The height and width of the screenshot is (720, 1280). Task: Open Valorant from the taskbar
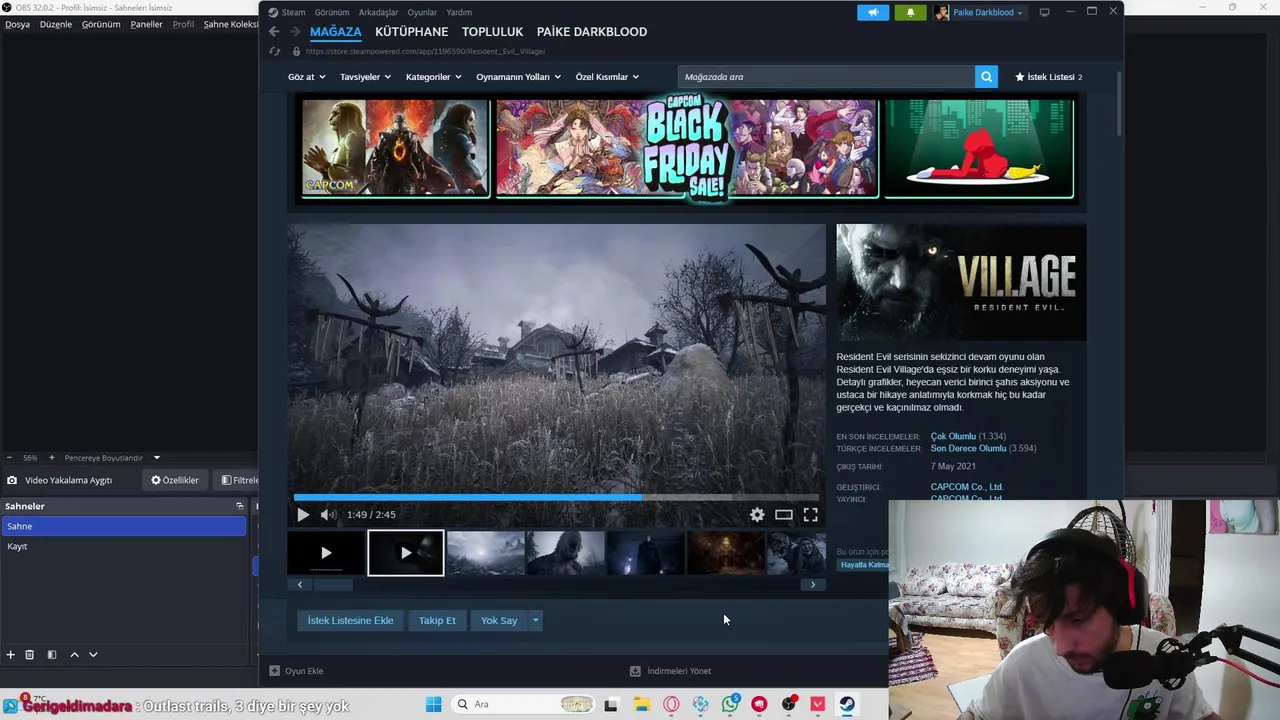click(x=818, y=704)
